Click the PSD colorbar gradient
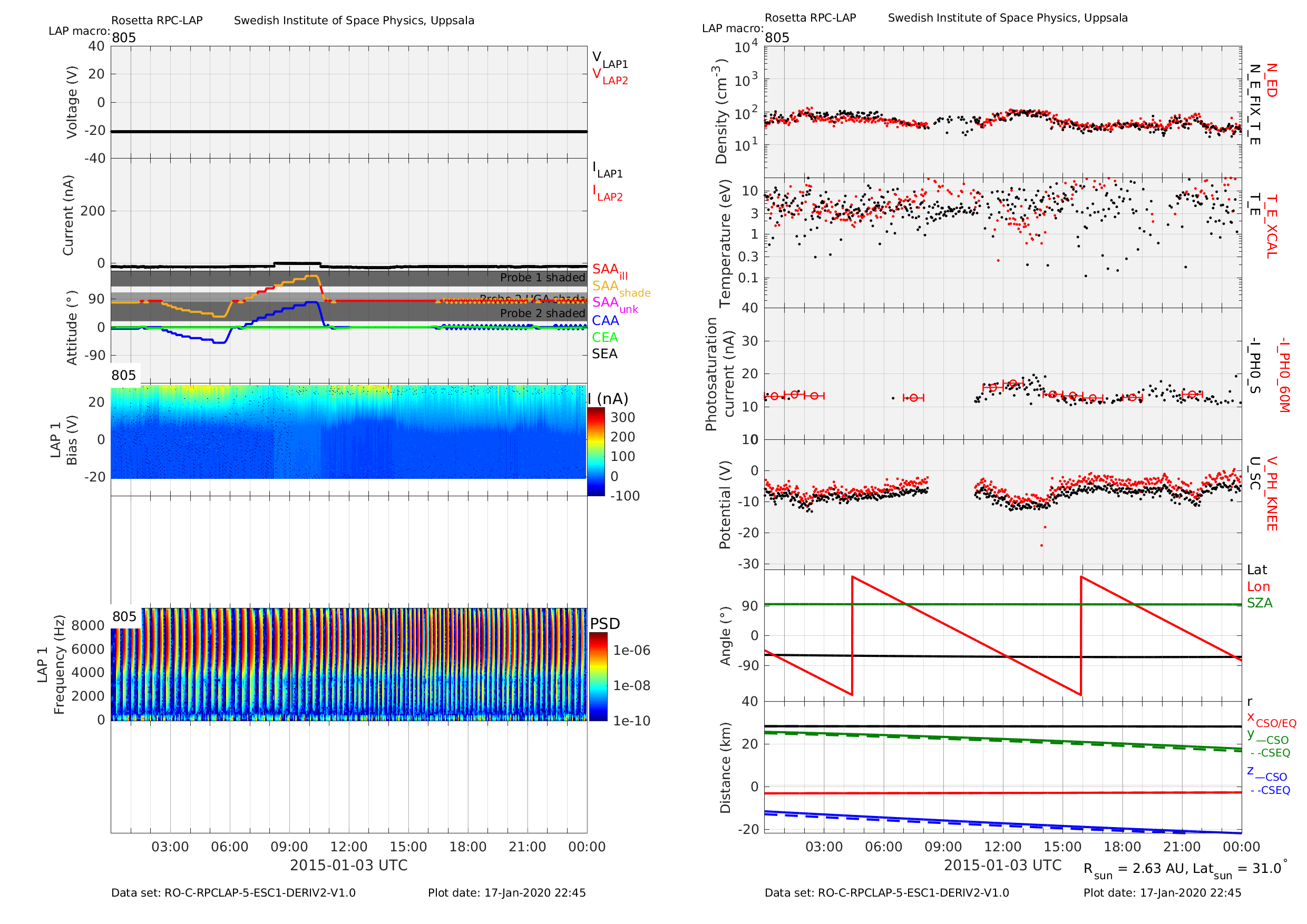This screenshot has width=1307, height=924. pyautogui.click(x=598, y=677)
